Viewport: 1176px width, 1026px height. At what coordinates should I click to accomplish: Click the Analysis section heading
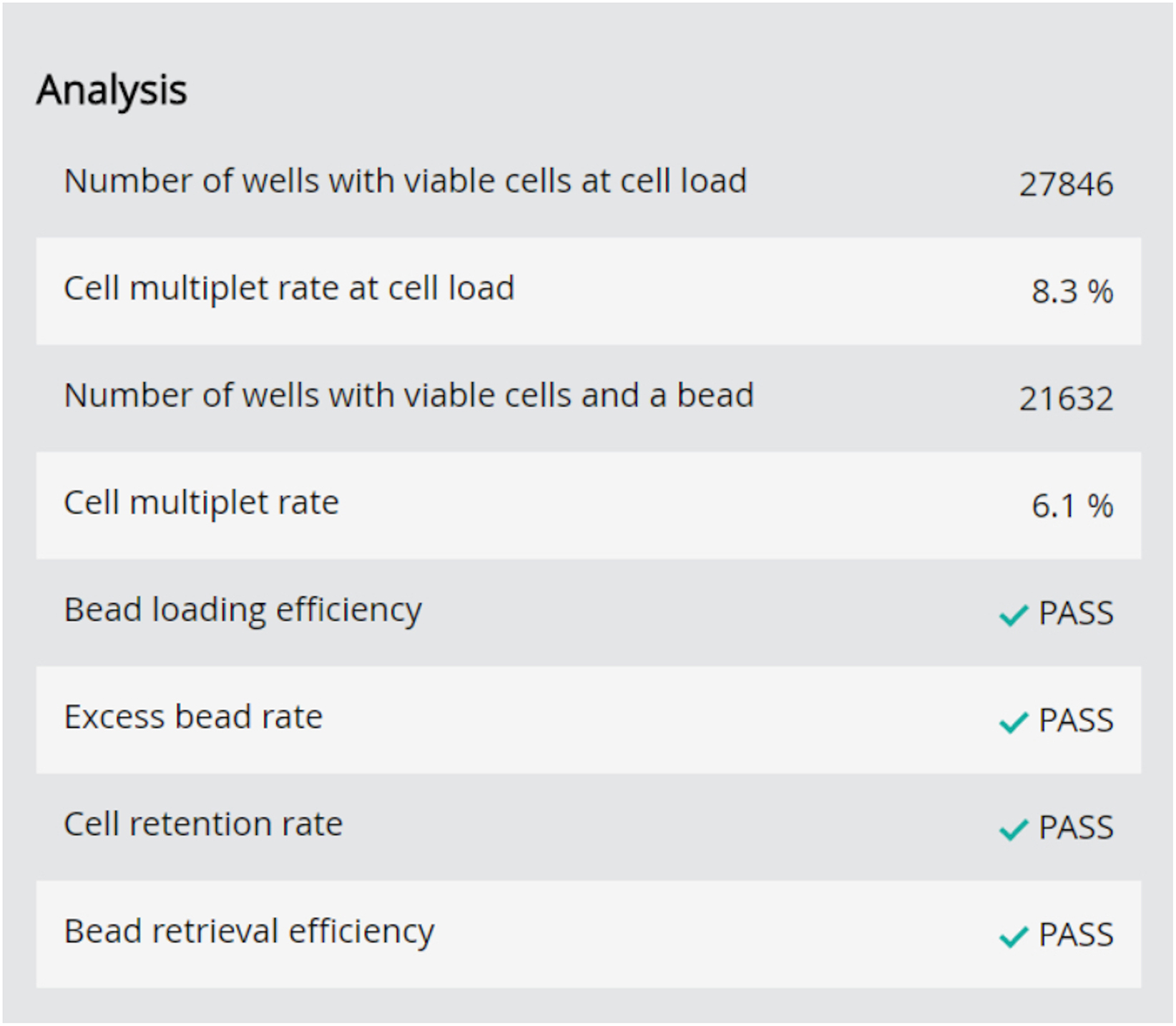pyautogui.click(x=112, y=91)
